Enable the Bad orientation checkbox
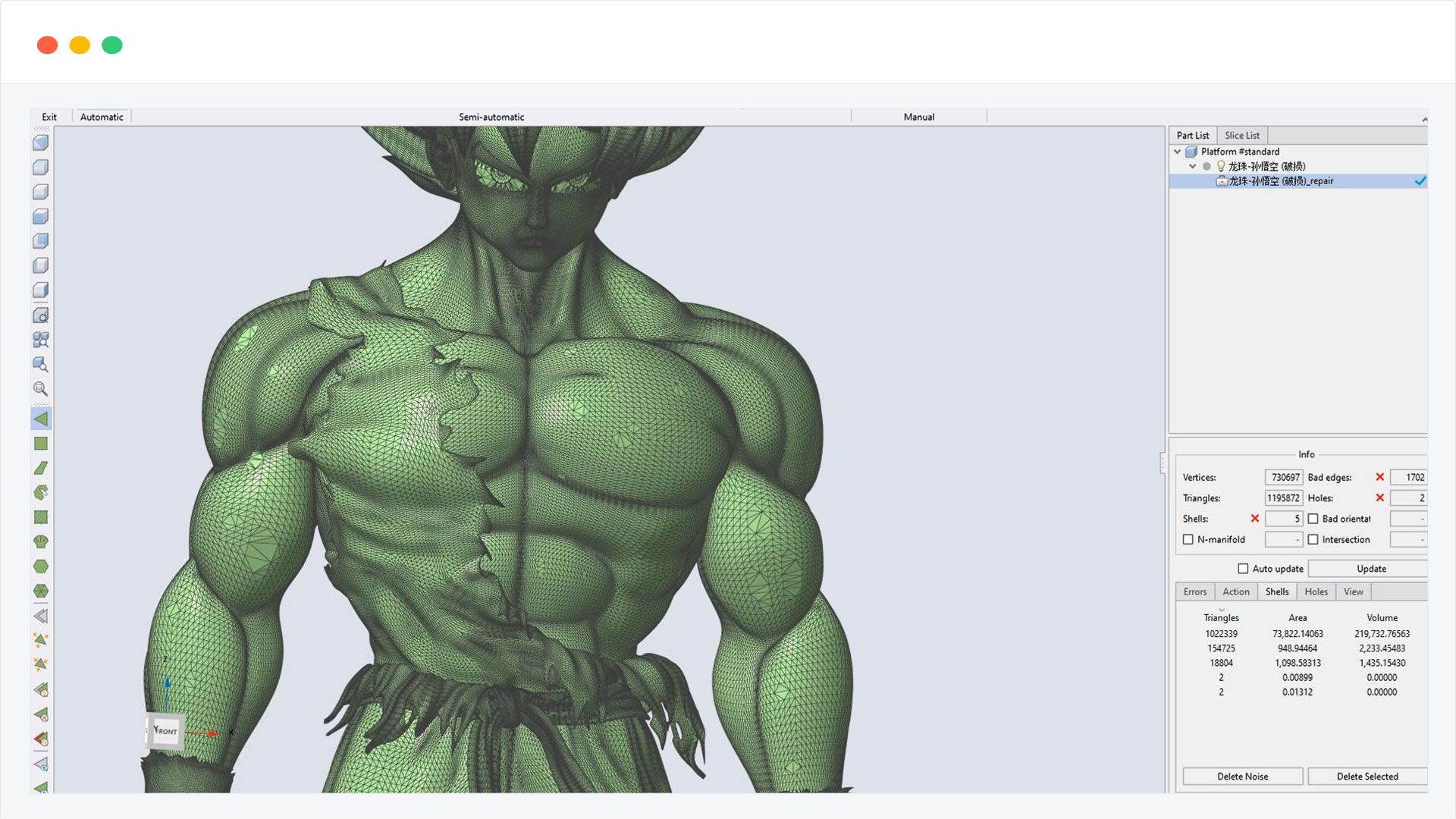Viewport: 1456px width, 819px height. (x=1313, y=519)
